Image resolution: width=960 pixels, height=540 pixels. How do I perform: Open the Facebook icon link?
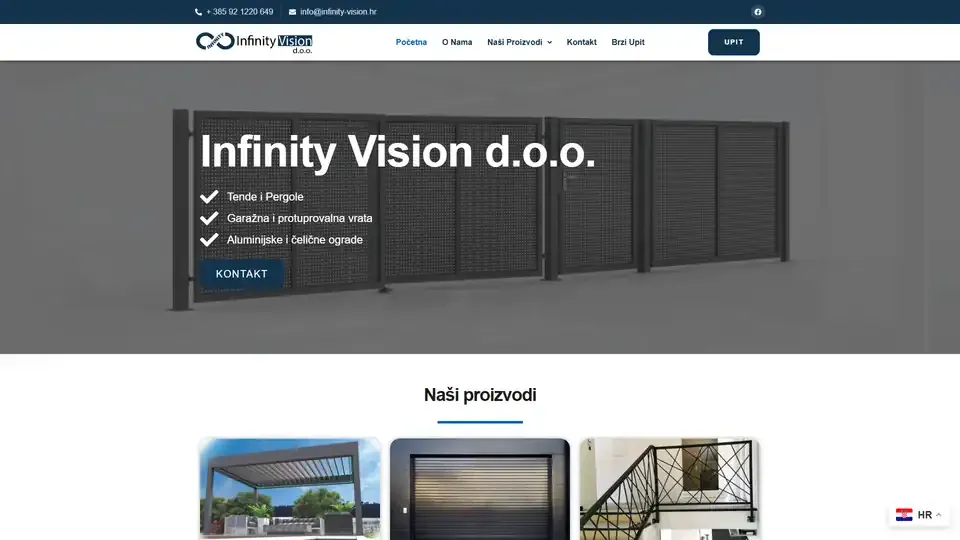757,12
